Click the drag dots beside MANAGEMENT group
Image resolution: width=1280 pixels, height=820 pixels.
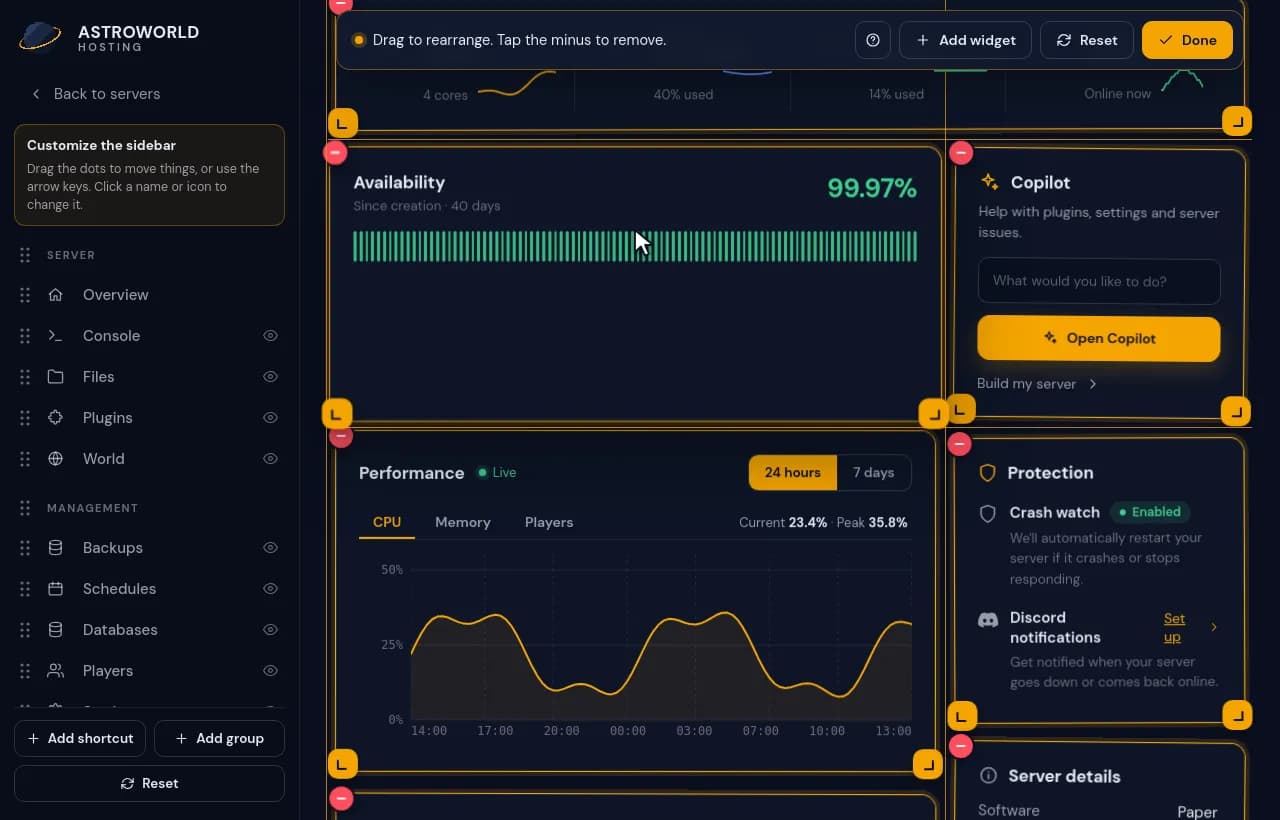[25, 508]
